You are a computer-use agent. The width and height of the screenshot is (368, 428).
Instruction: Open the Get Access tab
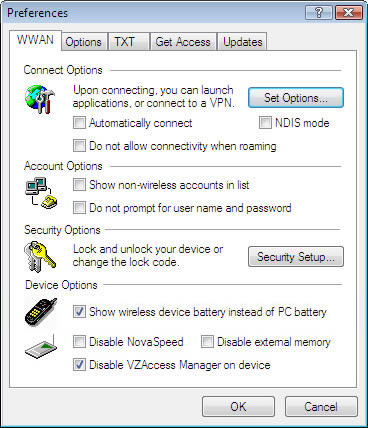coord(183,42)
